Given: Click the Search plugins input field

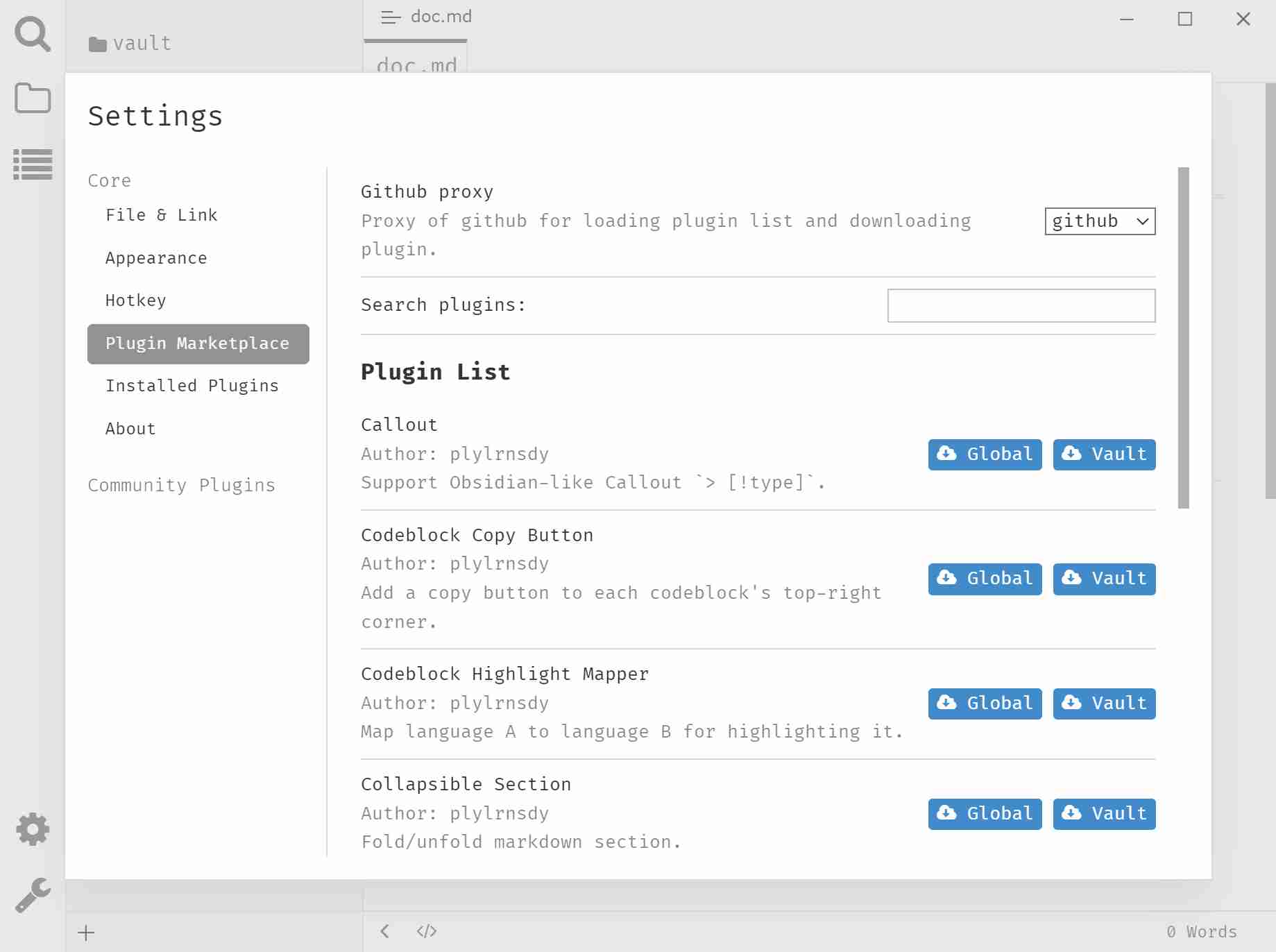Looking at the screenshot, I should (1021, 305).
